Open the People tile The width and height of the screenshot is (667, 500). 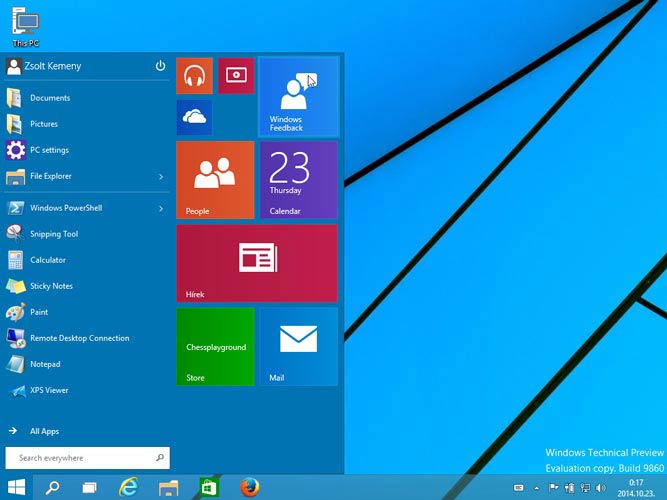click(215, 180)
